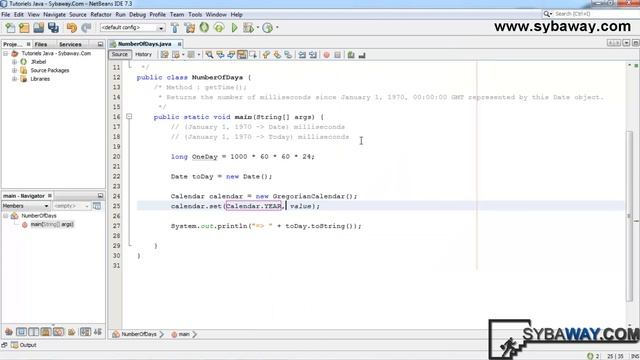Screen dimensions: 640x360
Task: Expand the Source Packages node
Action: 14,71
